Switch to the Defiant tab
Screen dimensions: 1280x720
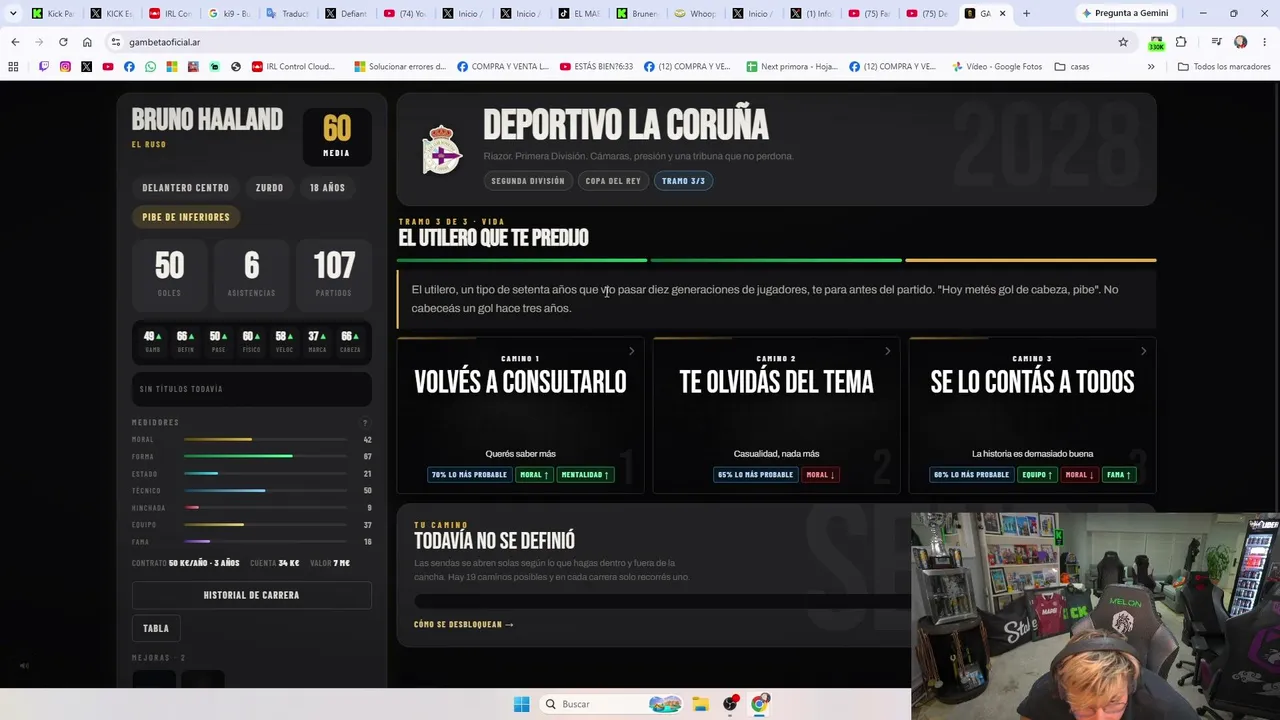345,13
